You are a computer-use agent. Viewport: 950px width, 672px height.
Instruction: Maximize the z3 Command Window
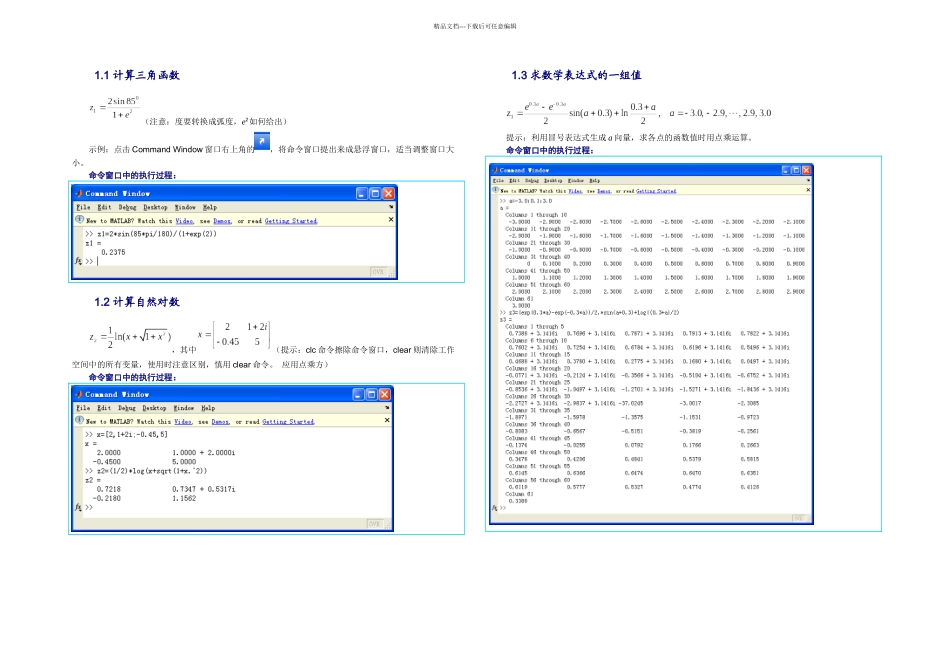[796, 170]
